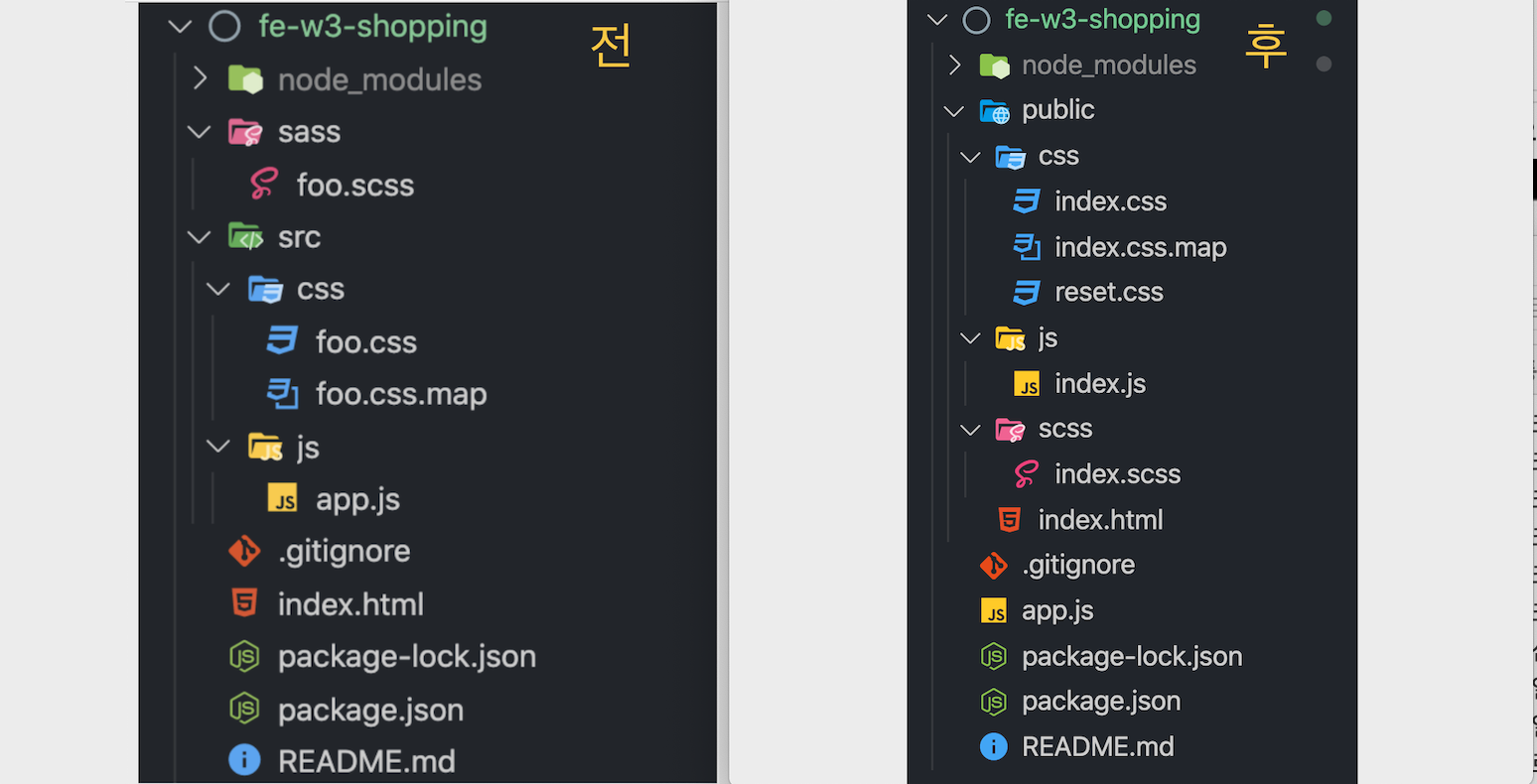This screenshot has width=1537, height=784.
Task: Open index.scss file
Action: point(1117,474)
